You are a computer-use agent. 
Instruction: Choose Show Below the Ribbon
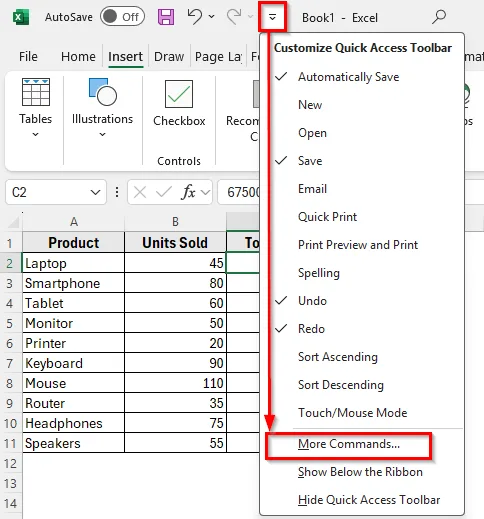362,472
